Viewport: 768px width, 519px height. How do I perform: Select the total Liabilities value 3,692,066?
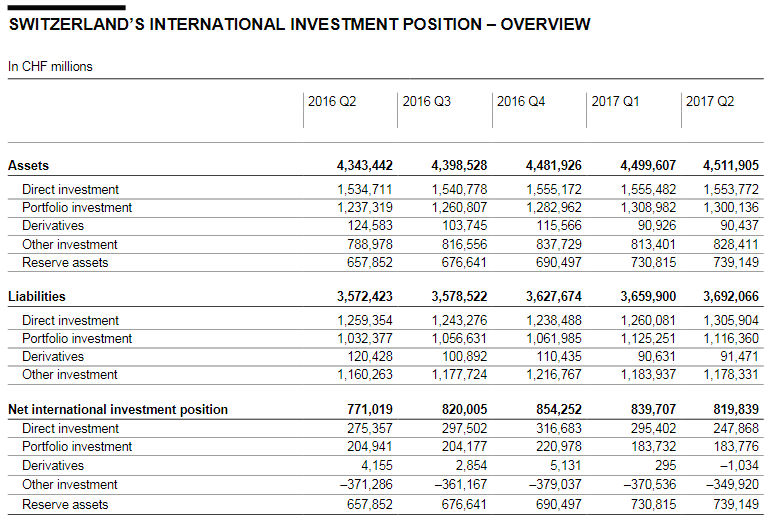point(731,297)
